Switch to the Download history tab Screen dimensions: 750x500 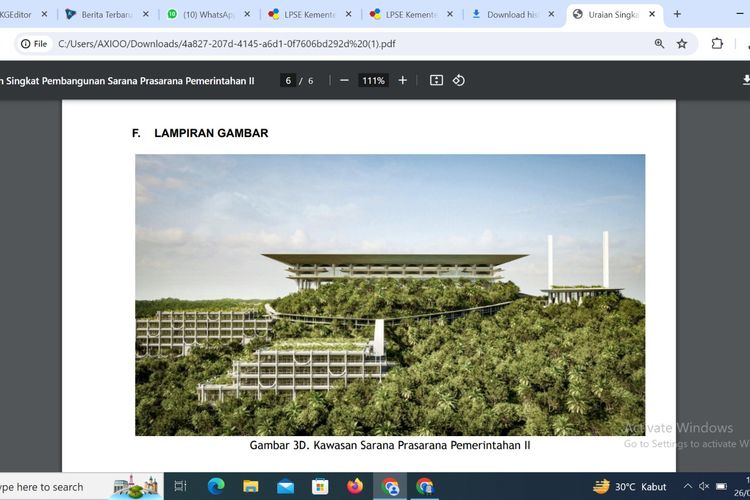510,15
